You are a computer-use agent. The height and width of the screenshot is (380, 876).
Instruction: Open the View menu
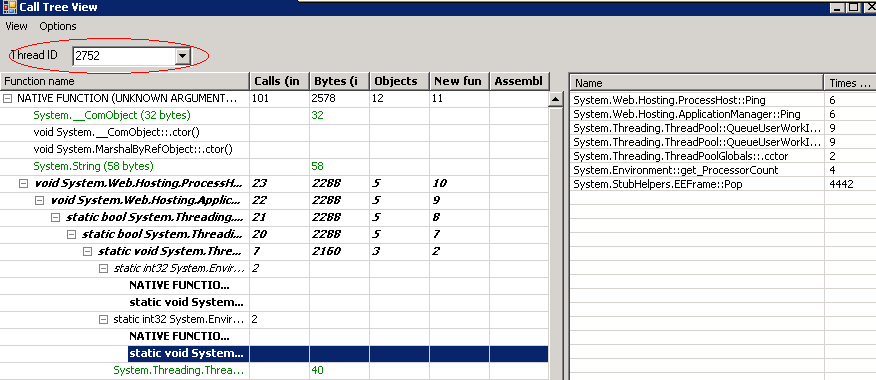pos(16,26)
